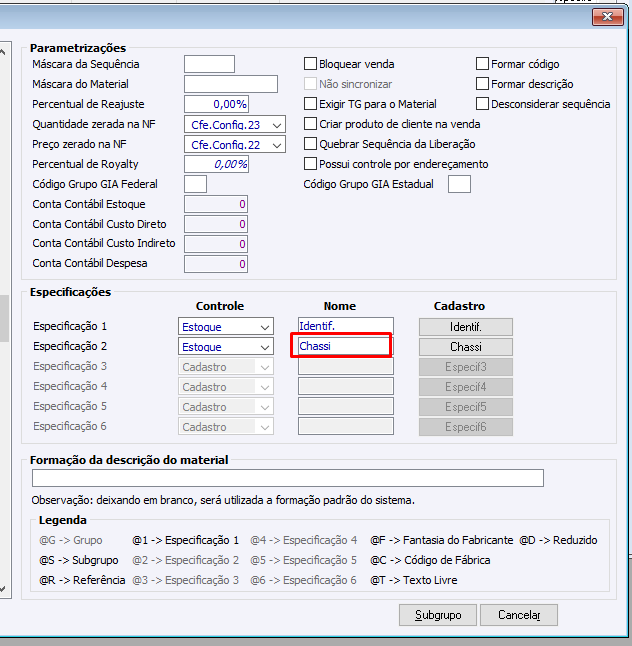Click the @R -> Referência legend entry
This screenshot has width=632, height=646.
pyautogui.click(x=82, y=580)
